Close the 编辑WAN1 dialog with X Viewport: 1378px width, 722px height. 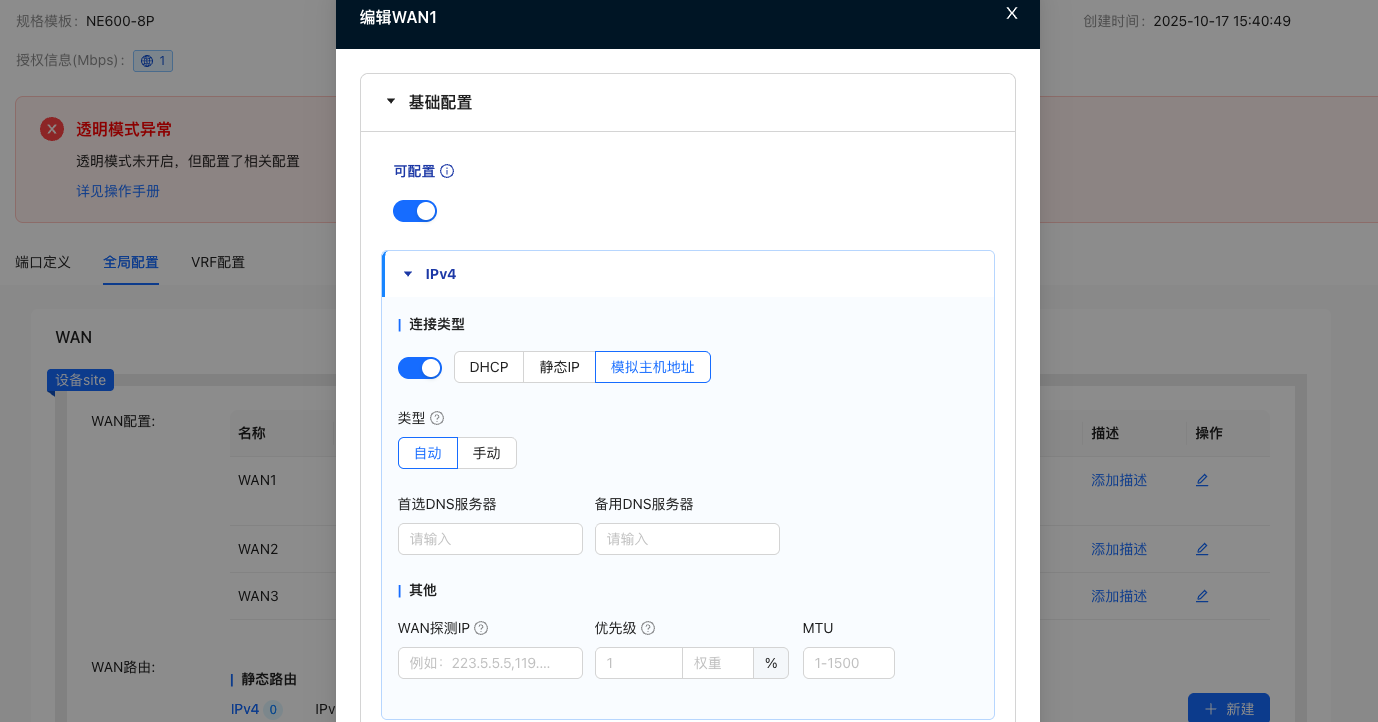[1011, 13]
